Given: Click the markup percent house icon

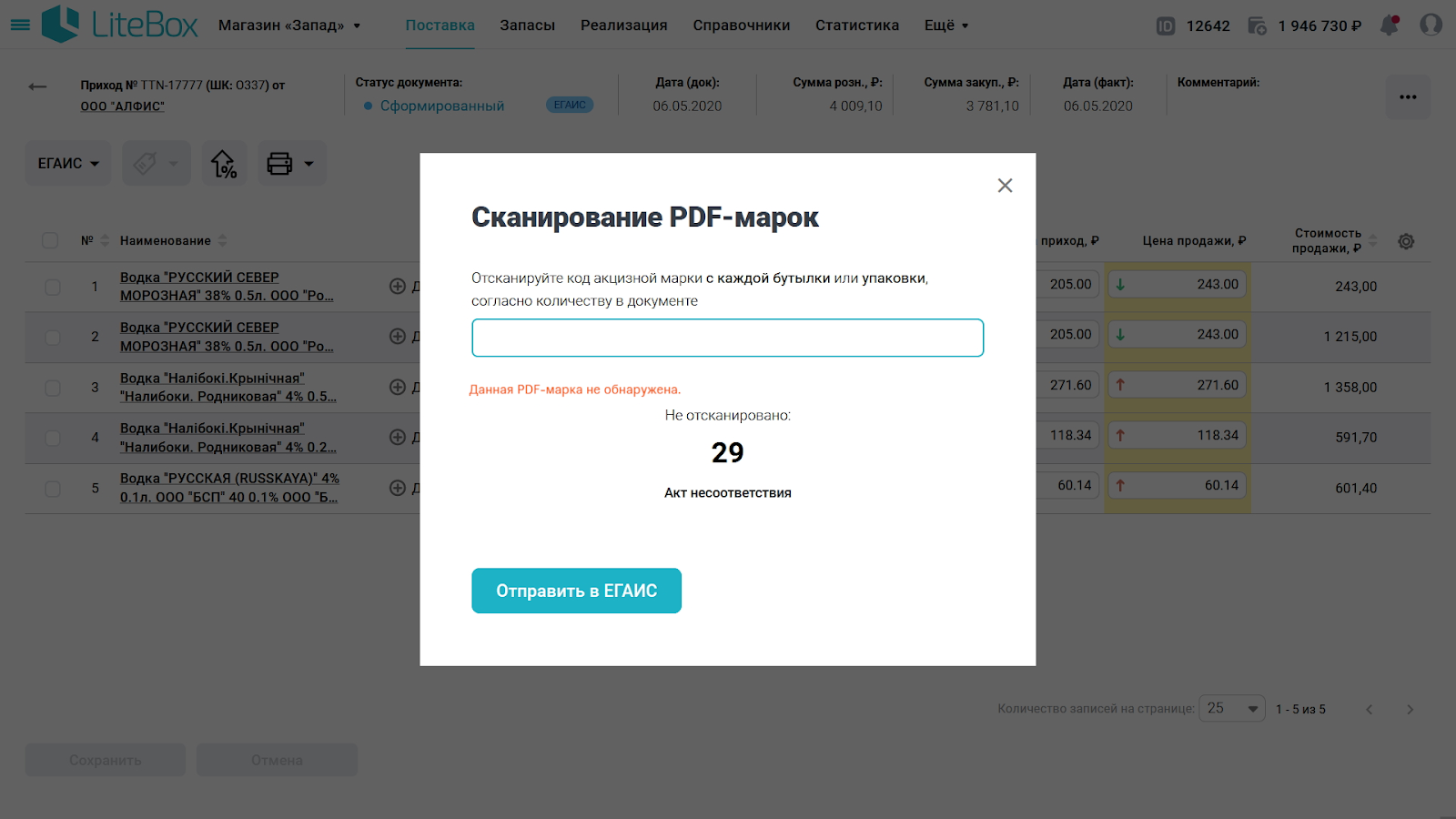Looking at the screenshot, I should point(224,164).
